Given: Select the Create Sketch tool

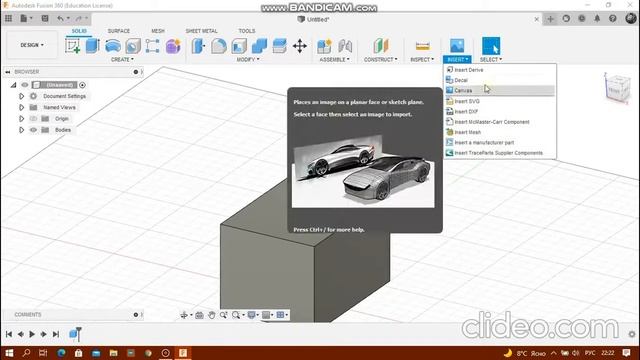Looking at the screenshot, I should 73,46.
